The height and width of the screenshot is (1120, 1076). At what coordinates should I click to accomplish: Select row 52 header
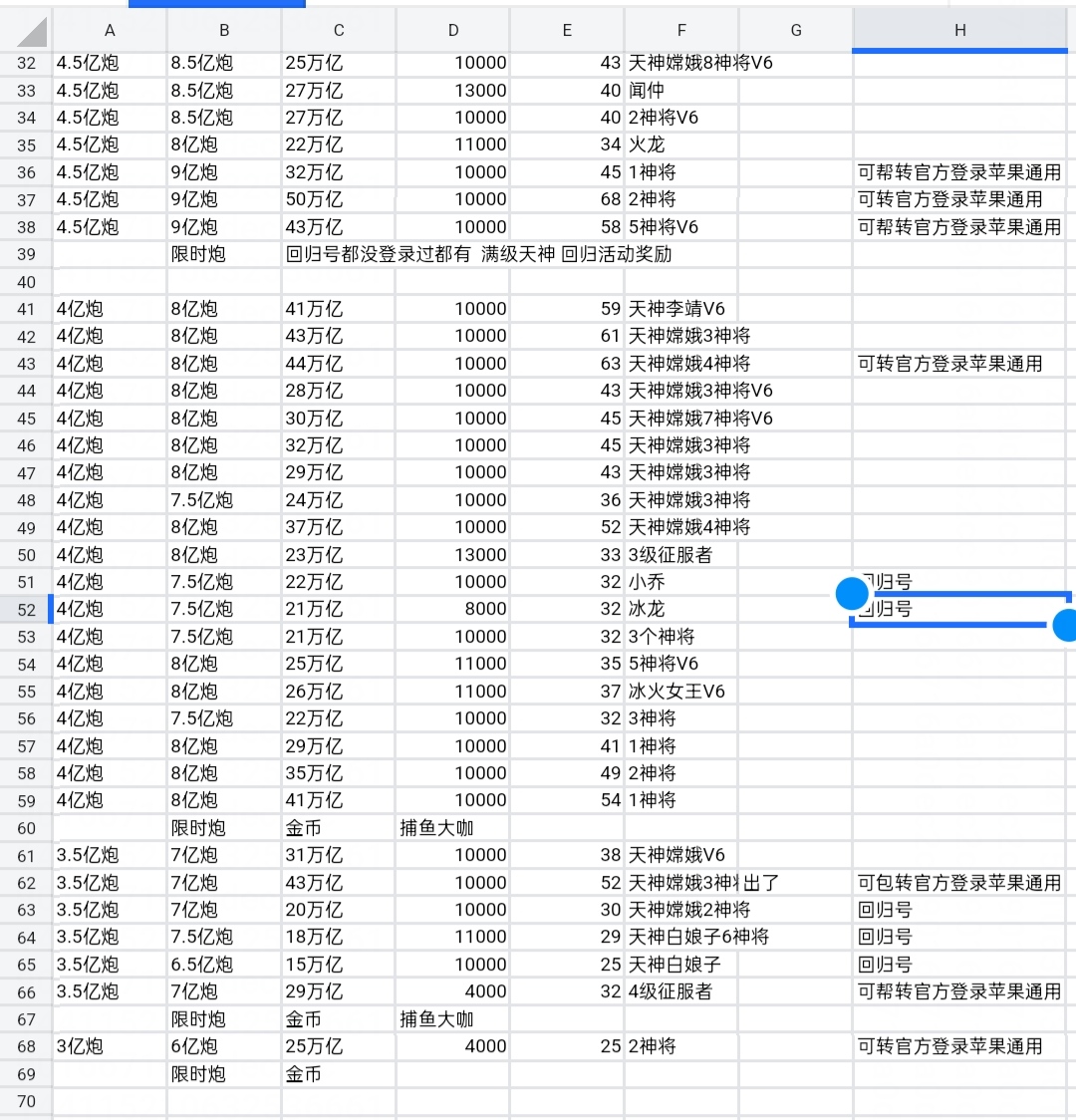point(27,610)
